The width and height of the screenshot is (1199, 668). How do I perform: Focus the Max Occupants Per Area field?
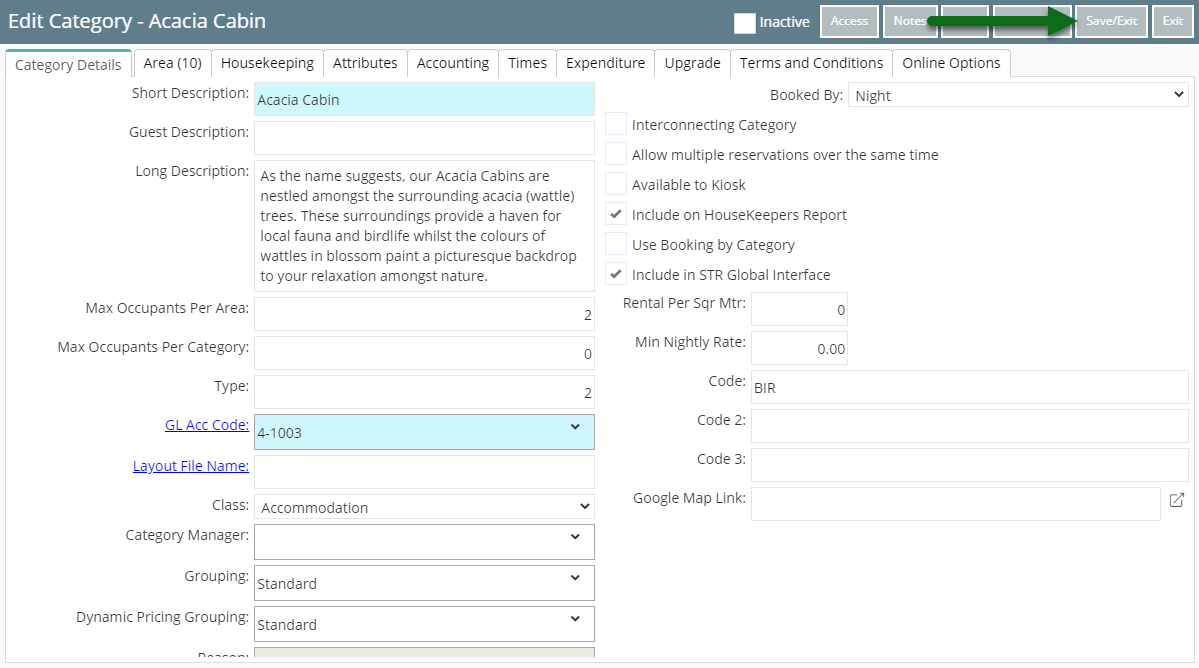424,314
